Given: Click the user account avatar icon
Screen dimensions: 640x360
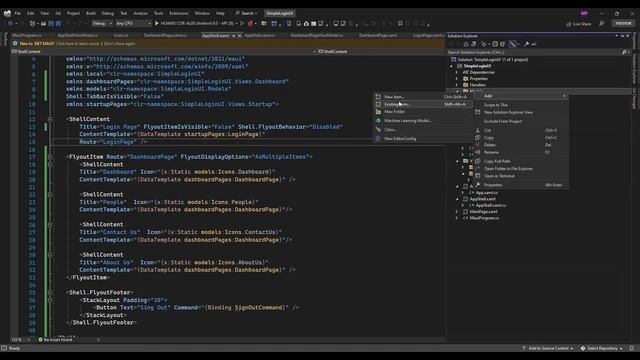Looking at the screenshot, I should coord(584,13).
